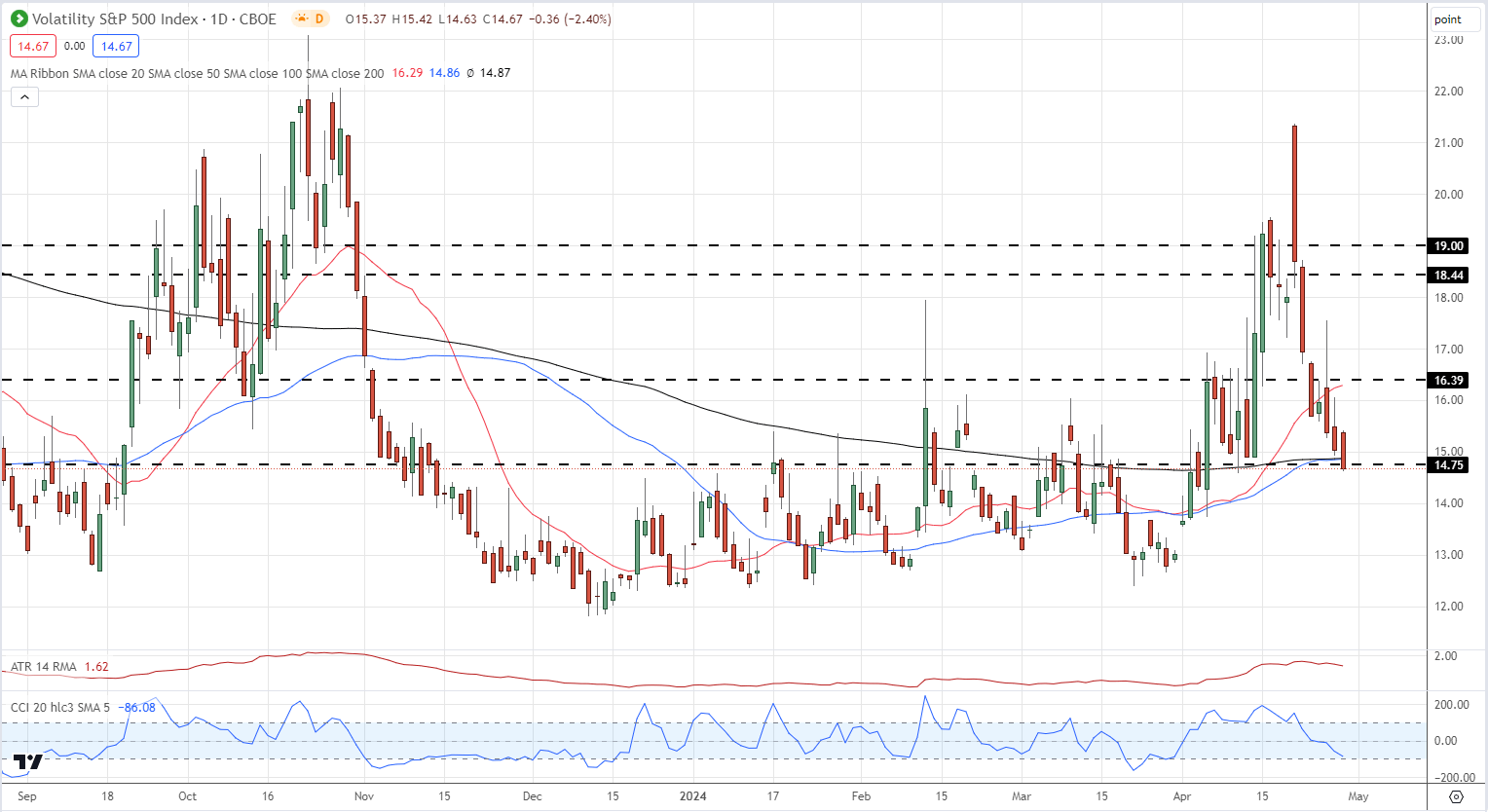Click the 23.00 price axis label

[x=1449, y=40]
